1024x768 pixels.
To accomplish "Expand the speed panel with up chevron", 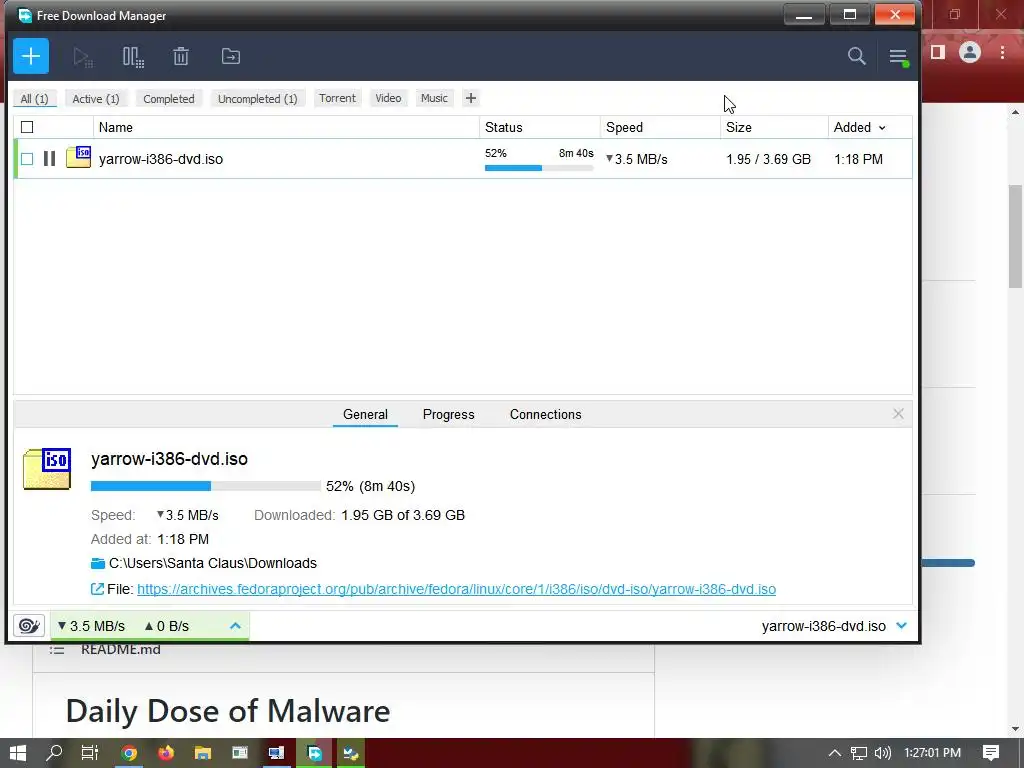I will [x=235, y=626].
